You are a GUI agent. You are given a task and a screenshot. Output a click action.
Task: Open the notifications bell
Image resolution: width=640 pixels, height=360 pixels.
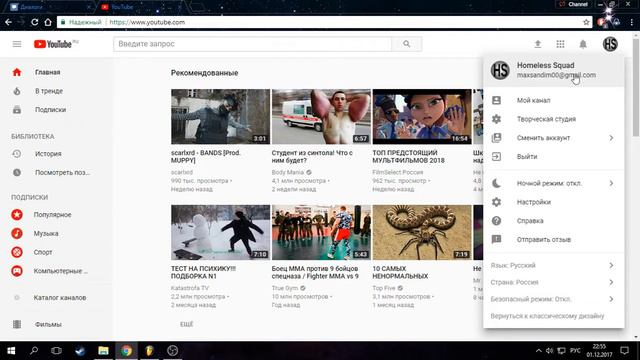coord(583,44)
